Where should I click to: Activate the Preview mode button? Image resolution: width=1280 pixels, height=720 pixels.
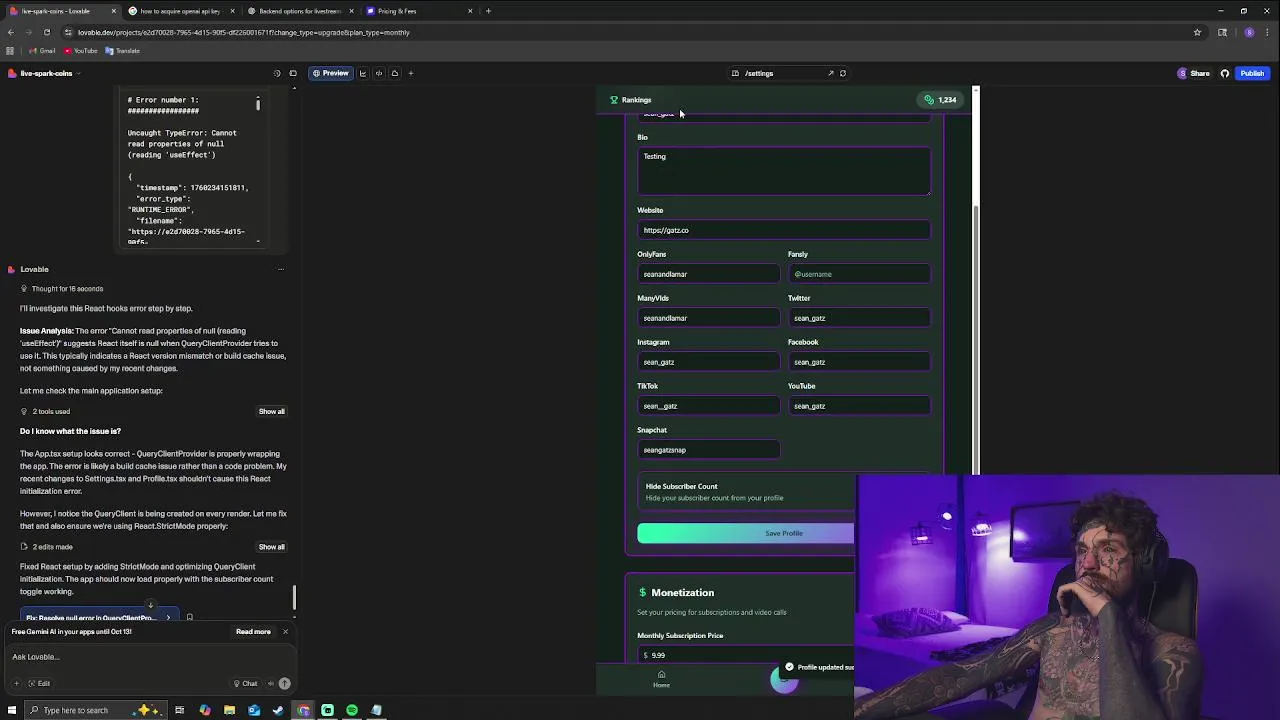click(x=330, y=73)
